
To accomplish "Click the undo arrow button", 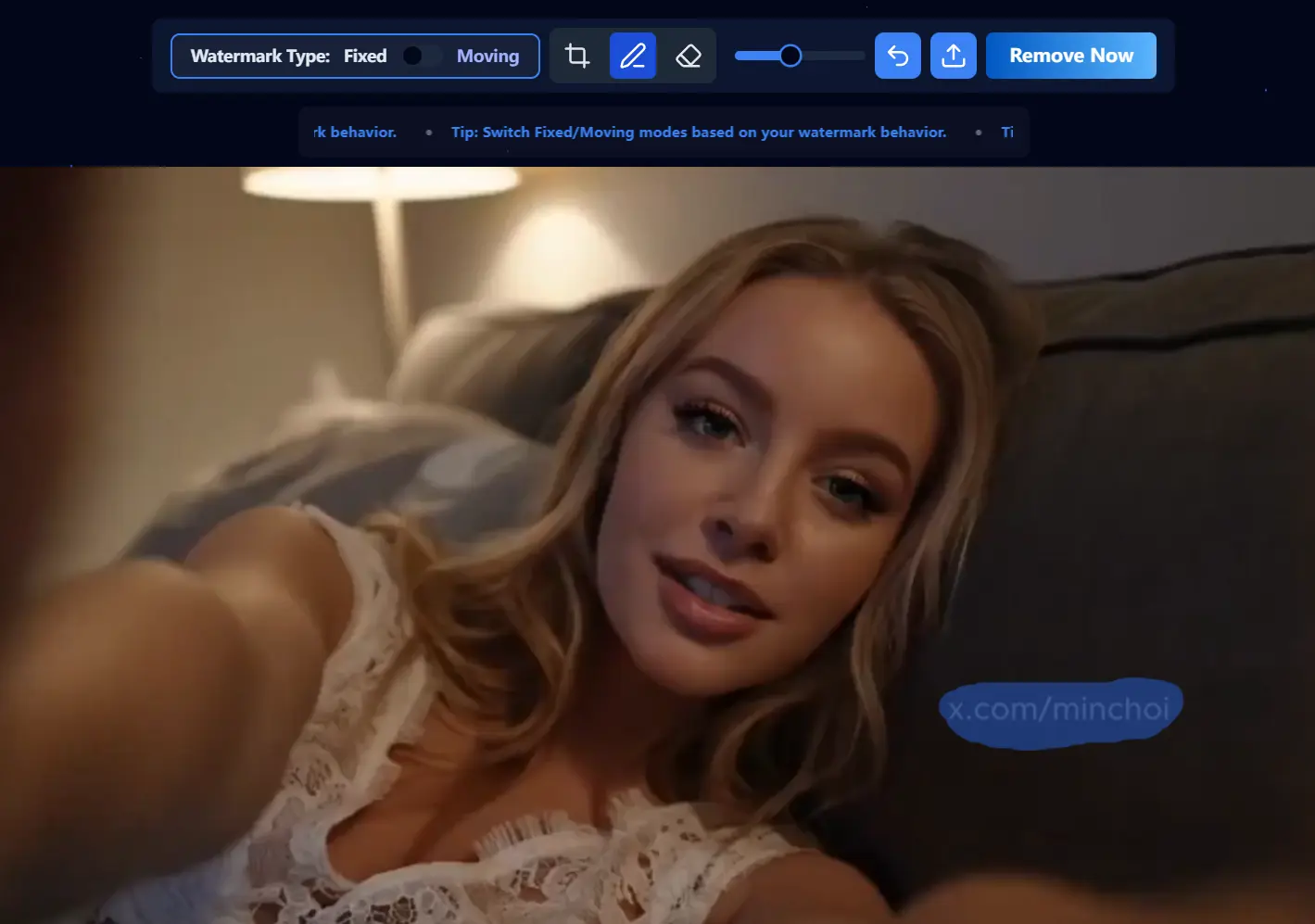I will tap(897, 56).
